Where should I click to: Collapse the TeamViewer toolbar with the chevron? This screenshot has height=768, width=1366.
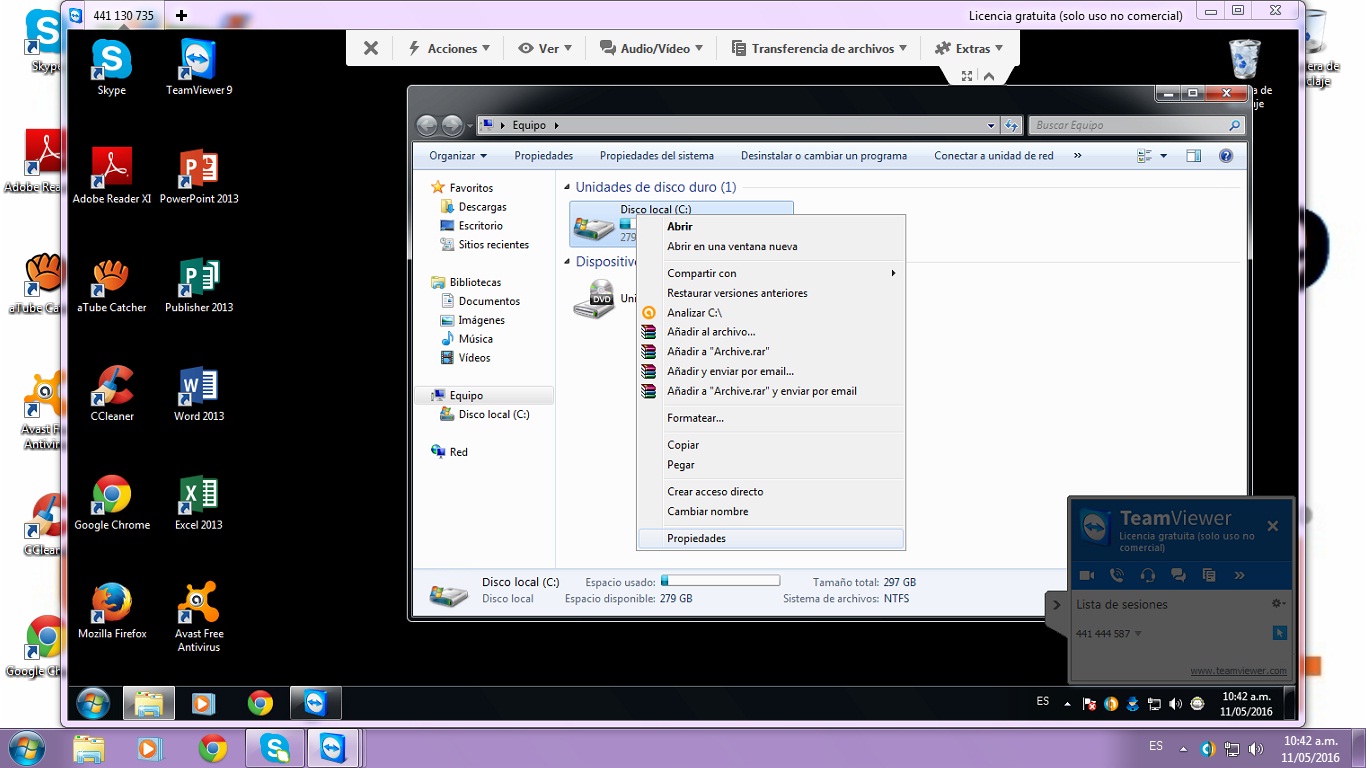[989, 76]
